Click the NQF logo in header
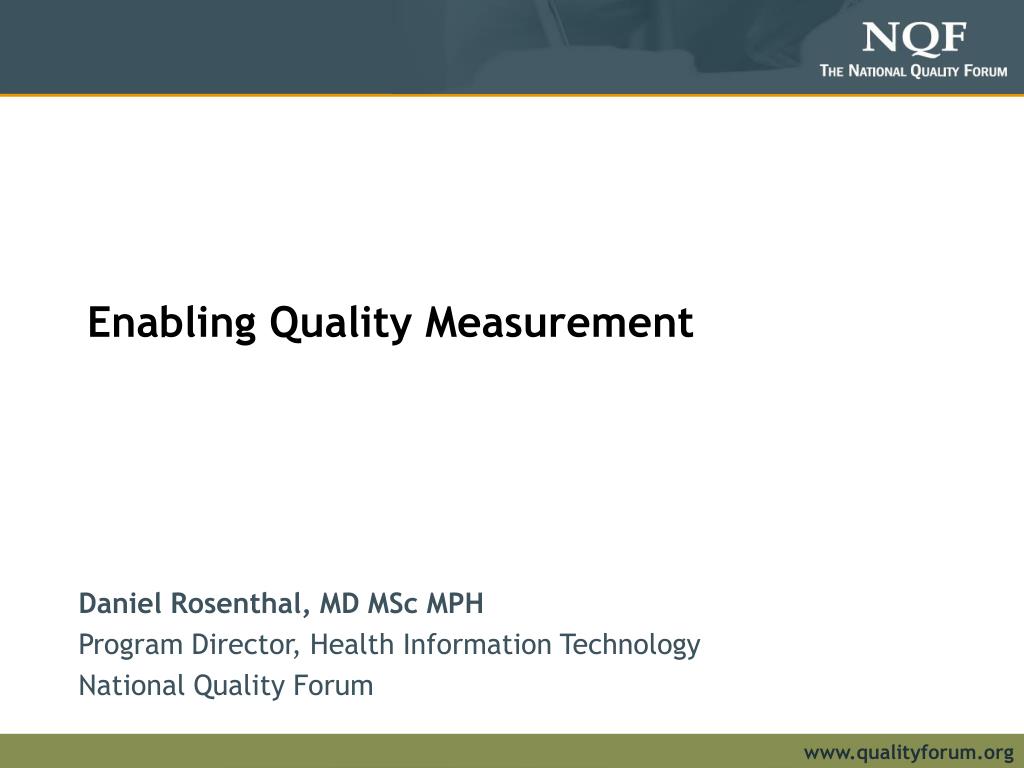This screenshot has width=1024, height=768. (x=914, y=39)
